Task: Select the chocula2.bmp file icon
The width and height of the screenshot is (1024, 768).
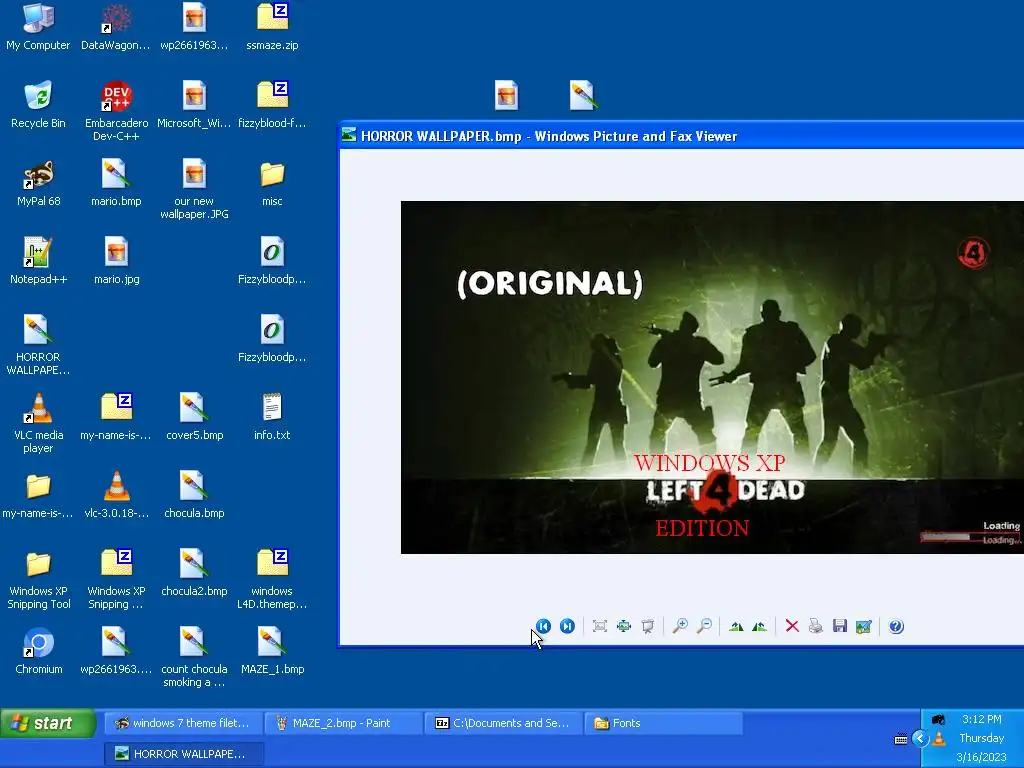Action: tap(194, 573)
